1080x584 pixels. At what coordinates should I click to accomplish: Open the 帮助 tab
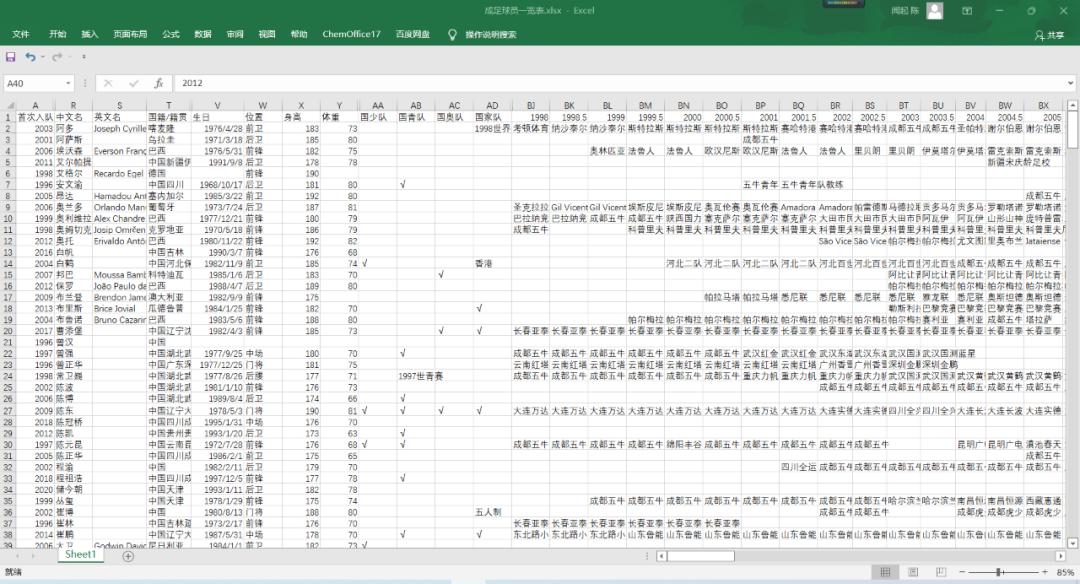point(299,34)
